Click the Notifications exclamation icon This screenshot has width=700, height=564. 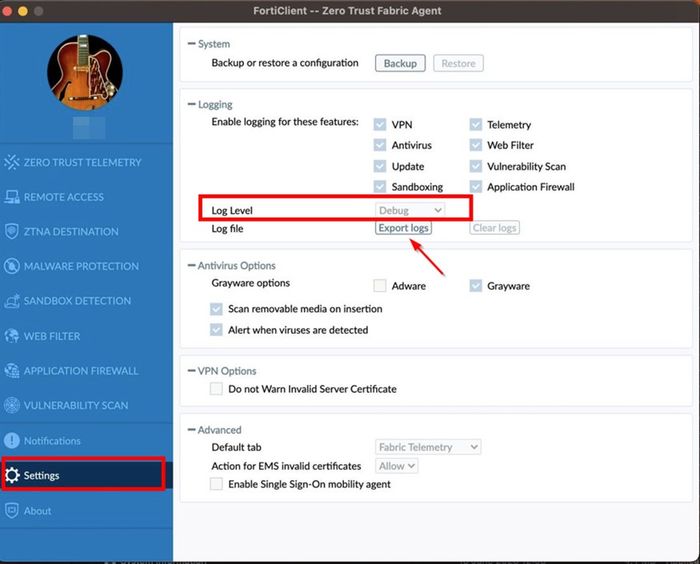(x=12, y=440)
